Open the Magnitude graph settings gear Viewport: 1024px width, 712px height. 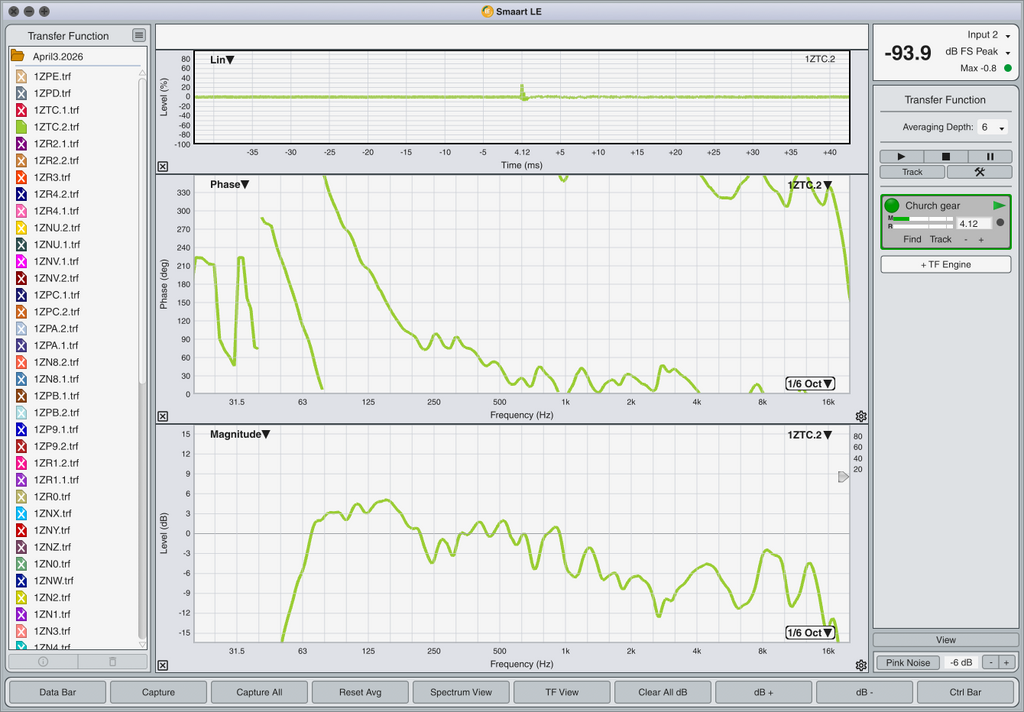861,665
